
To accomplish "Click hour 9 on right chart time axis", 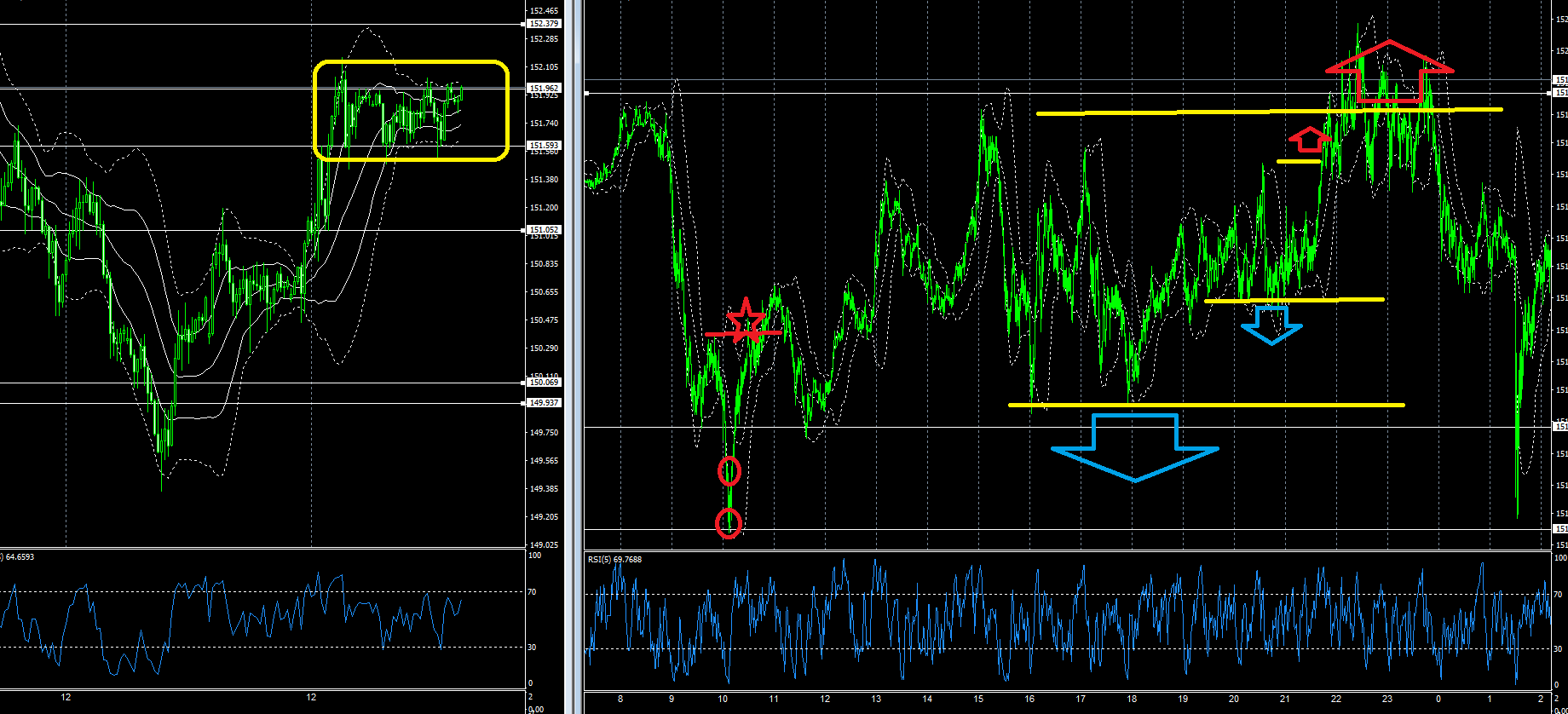I will click(672, 700).
